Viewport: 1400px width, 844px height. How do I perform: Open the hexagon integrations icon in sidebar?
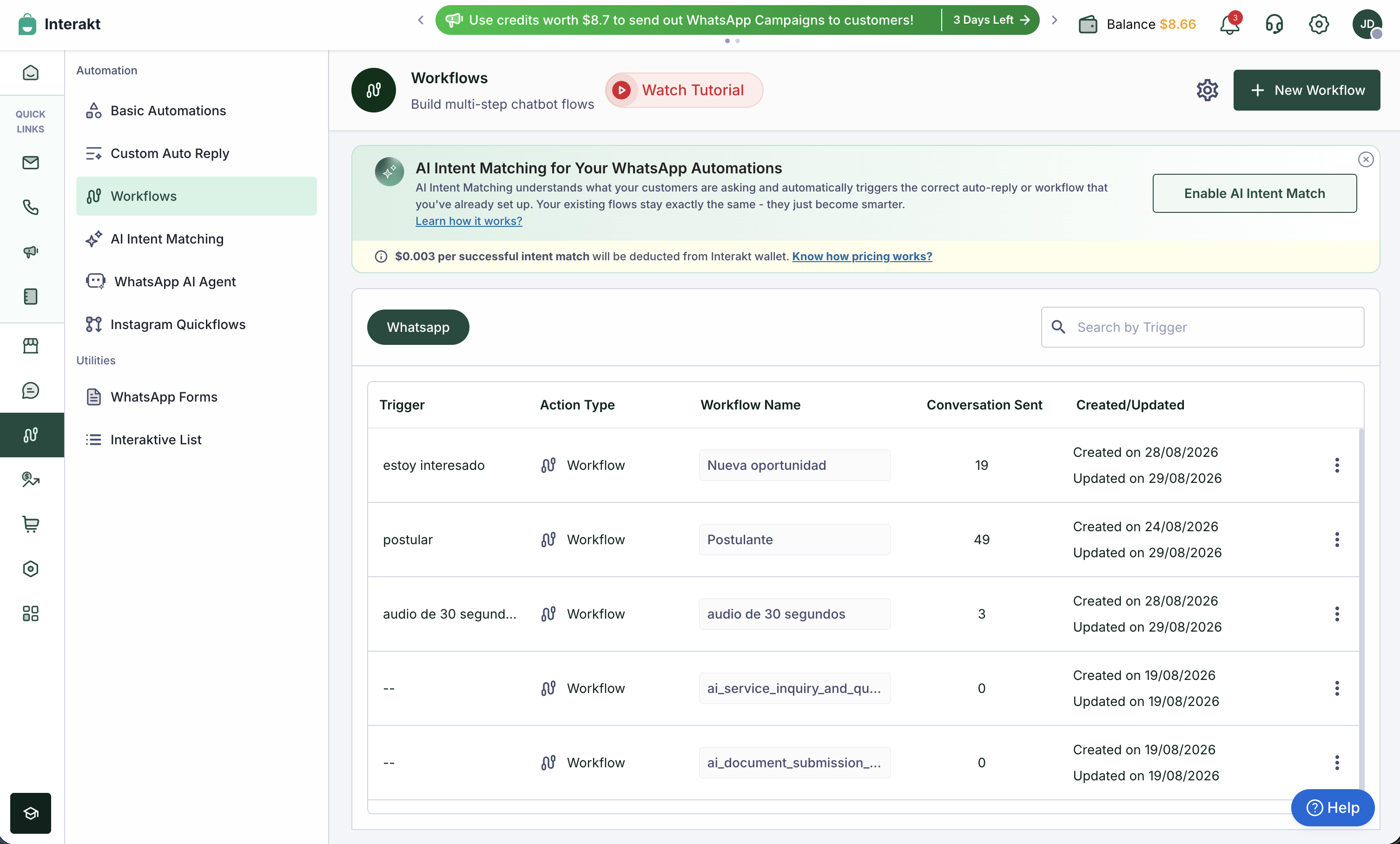(31, 568)
